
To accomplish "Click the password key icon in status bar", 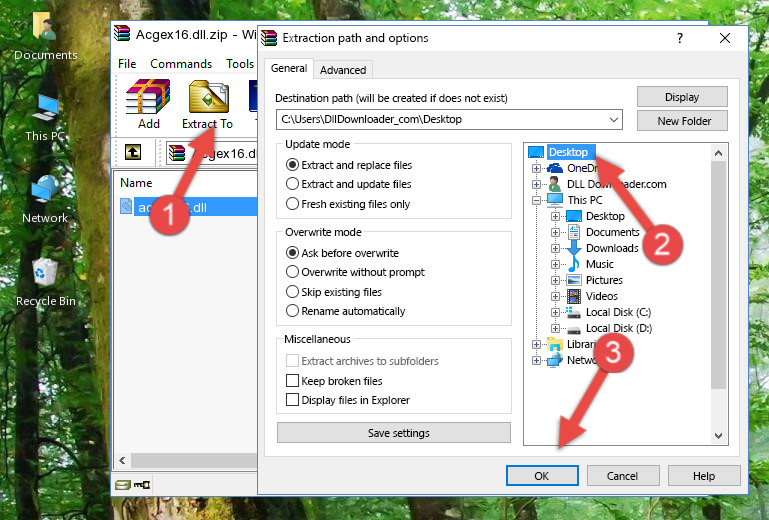I will click(x=142, y=485).
